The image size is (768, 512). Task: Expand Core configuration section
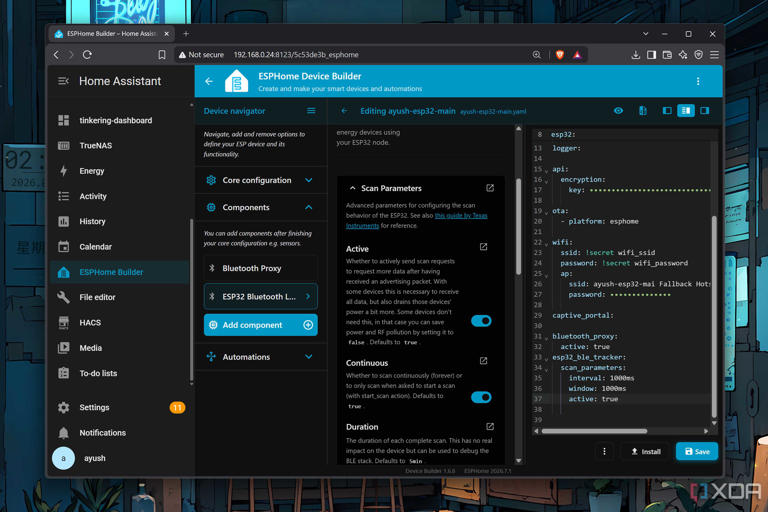point(261,180)
